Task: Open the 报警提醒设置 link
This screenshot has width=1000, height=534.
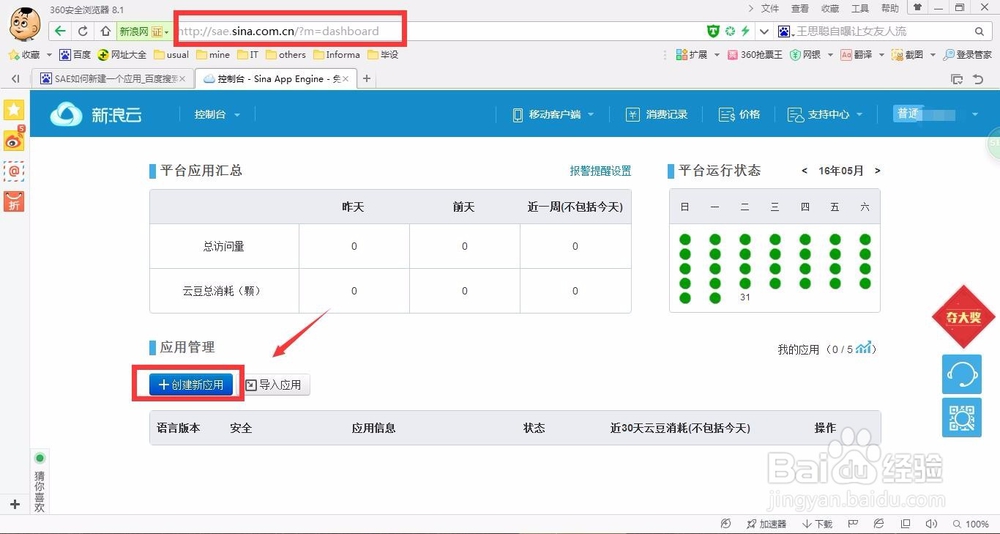Action: (600, 170)
